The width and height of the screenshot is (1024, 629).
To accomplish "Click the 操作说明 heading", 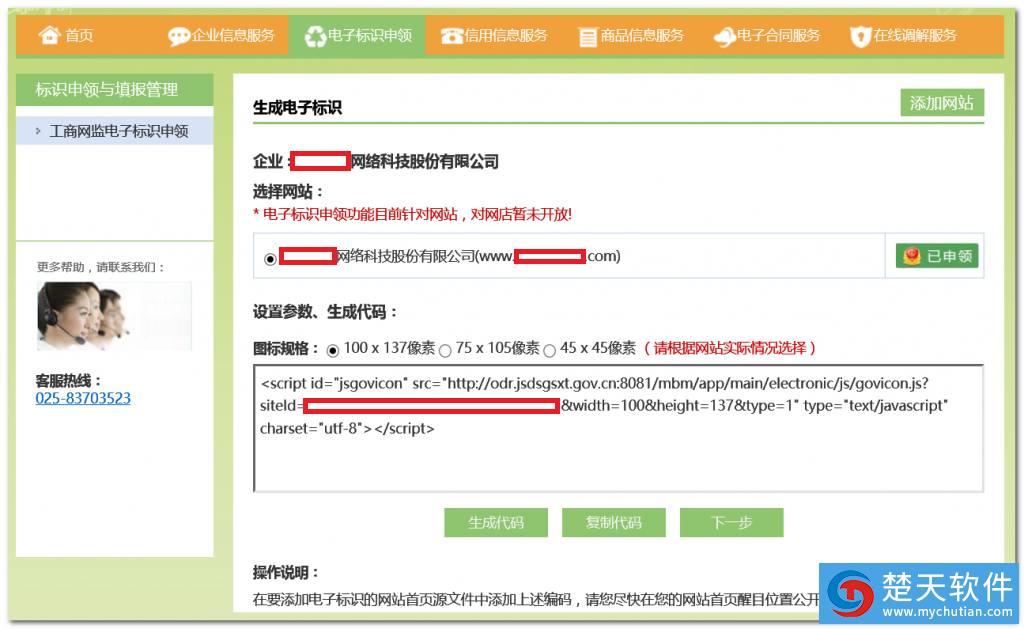I will 285,573.
